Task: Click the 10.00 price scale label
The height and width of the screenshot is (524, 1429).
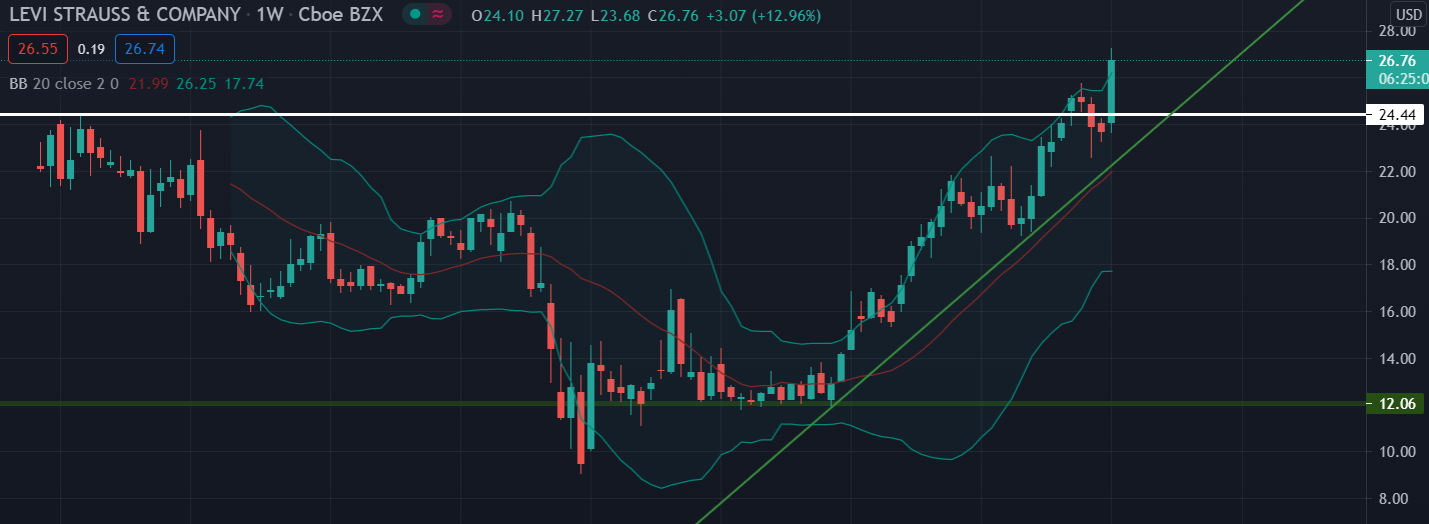Action: [x=1396, y=452]
